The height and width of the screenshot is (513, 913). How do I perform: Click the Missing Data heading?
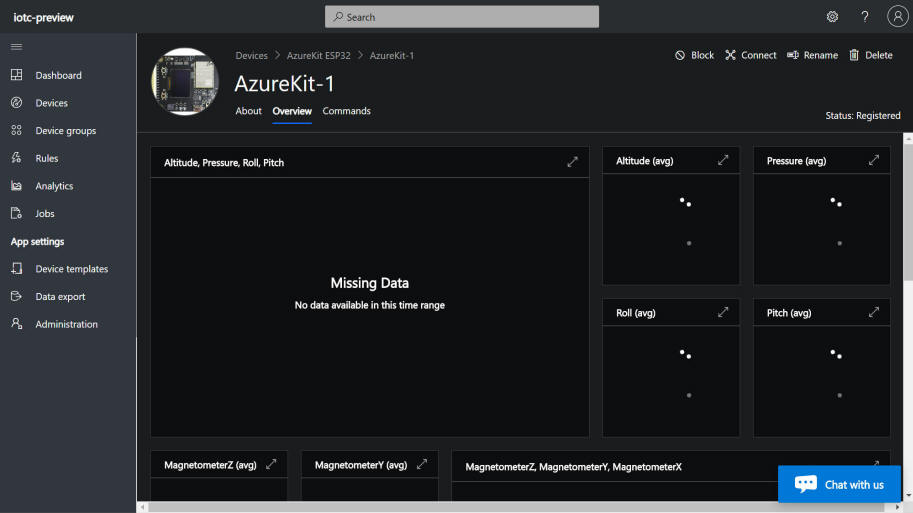tap(369, 283)
